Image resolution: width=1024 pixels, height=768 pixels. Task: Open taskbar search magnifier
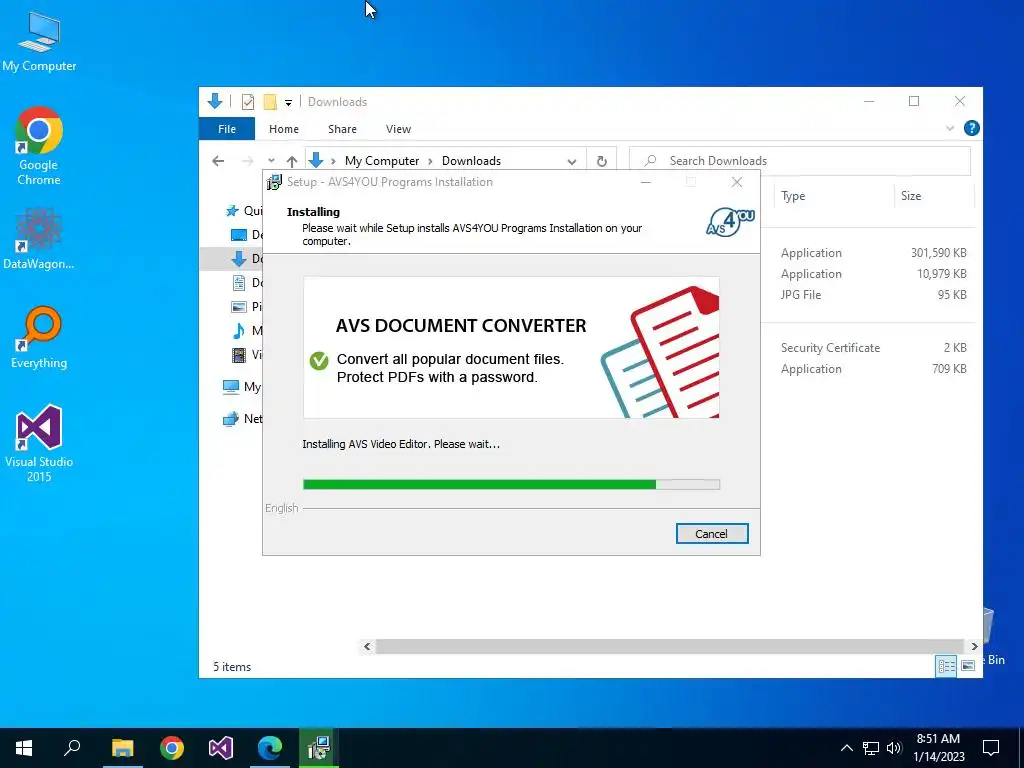pyautogui.click(x=72, y=748)
